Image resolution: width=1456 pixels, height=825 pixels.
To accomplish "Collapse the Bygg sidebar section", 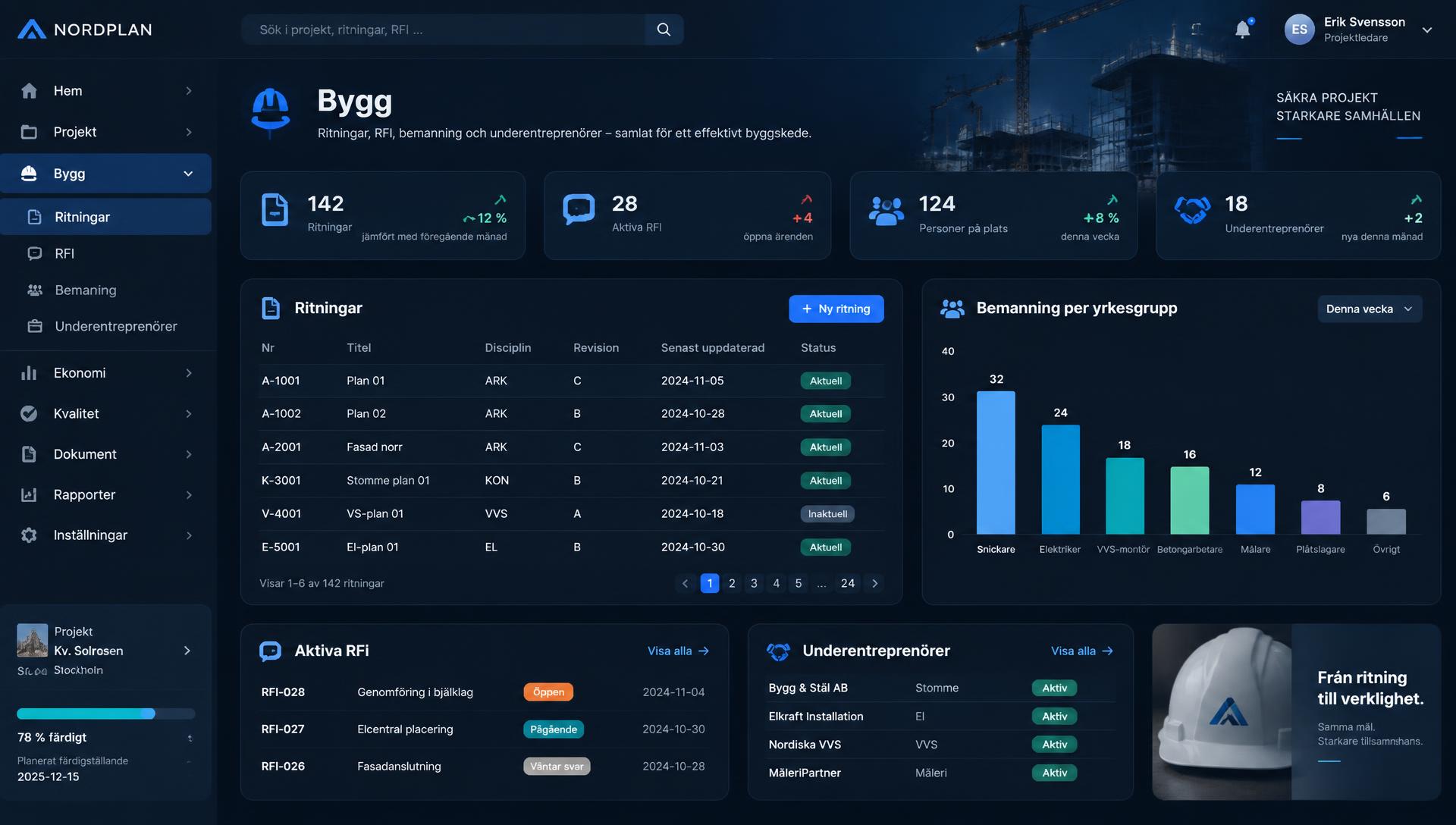I will (x=188, y=174).
